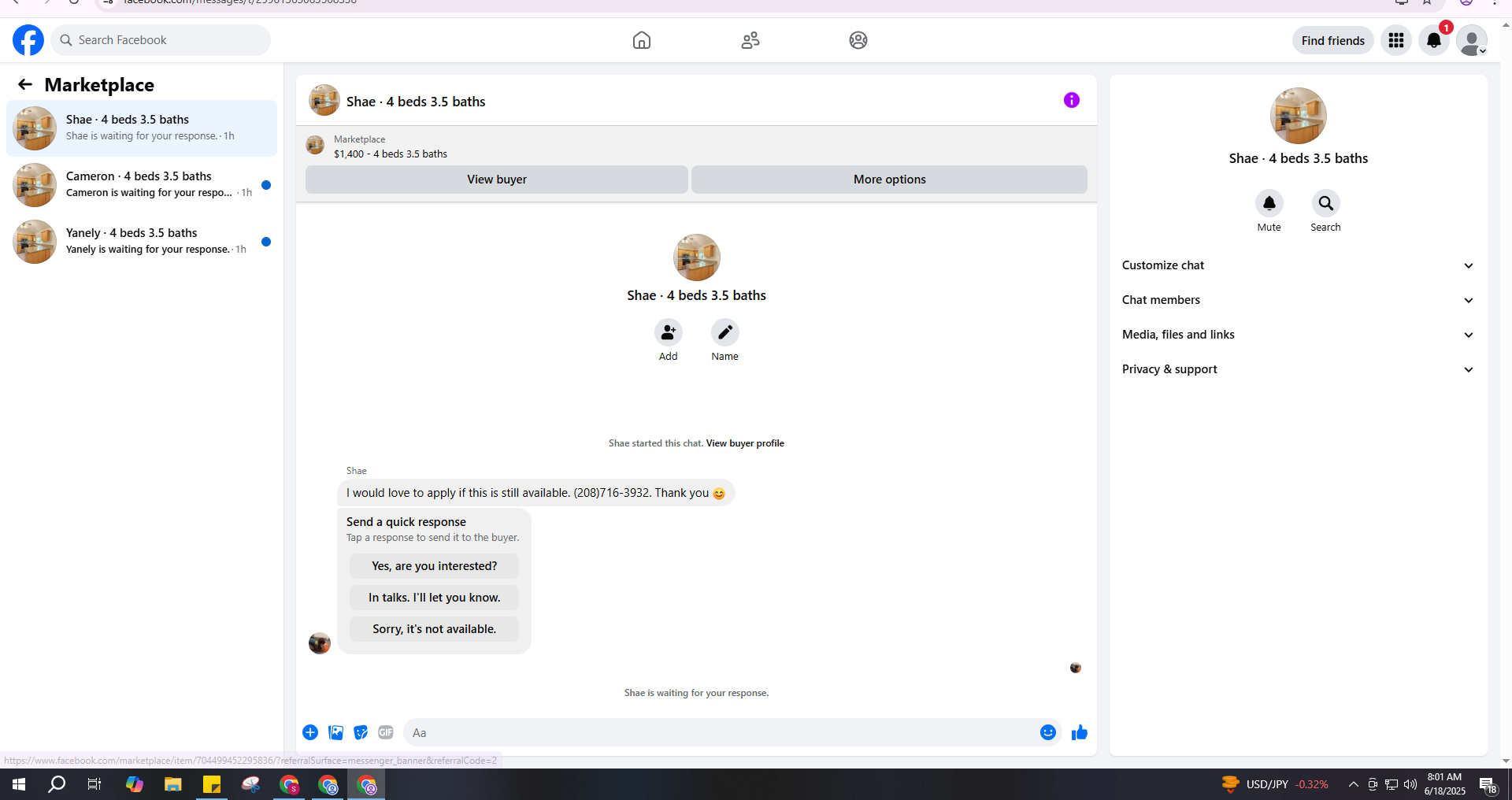
Task: Open the Cameron conversation in list
Action: (142, 185)
